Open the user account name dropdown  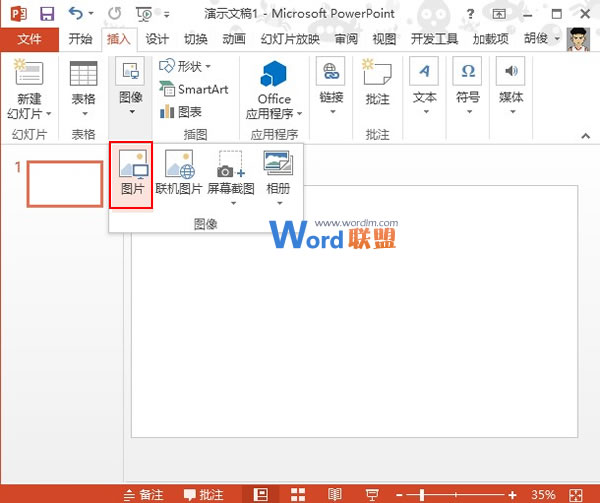(542, 38)
